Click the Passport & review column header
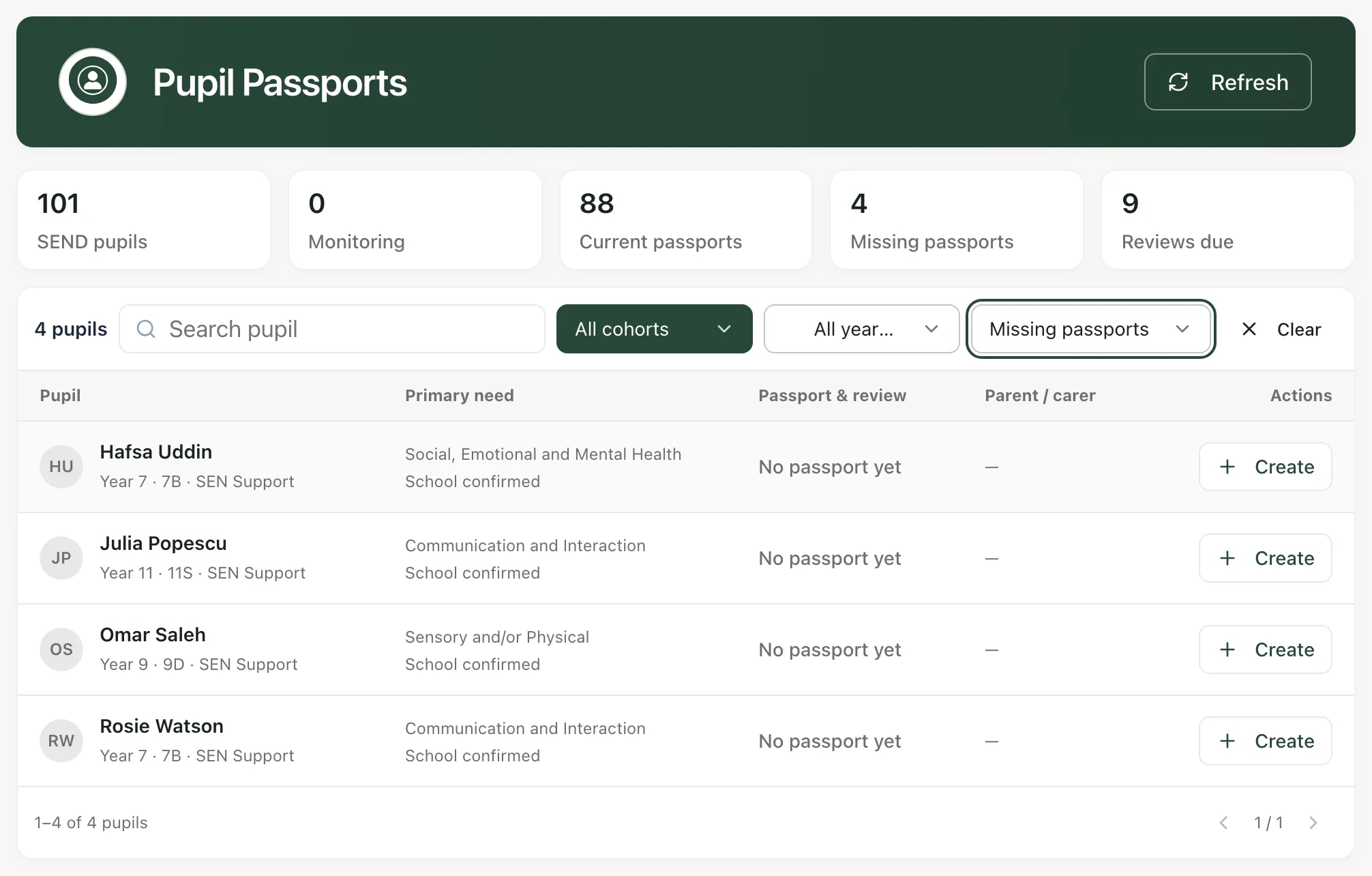 [x=833, y=396]
